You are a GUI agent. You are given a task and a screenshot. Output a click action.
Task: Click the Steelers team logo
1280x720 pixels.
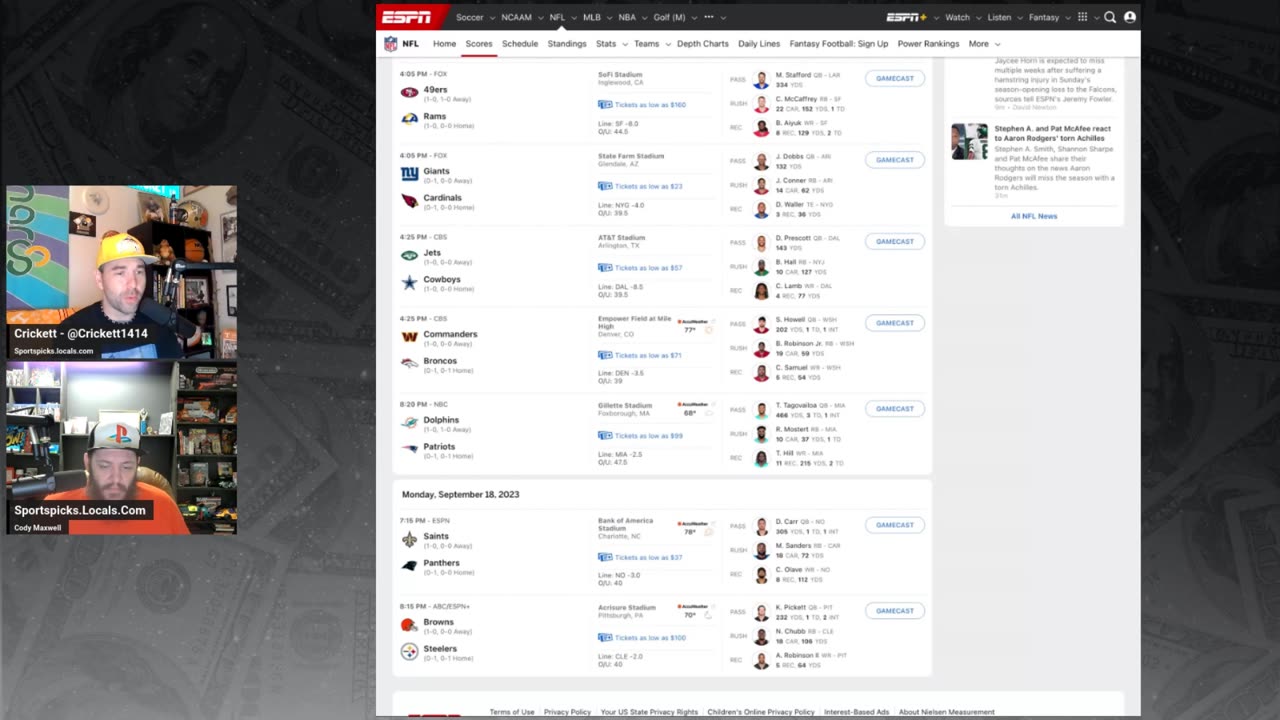pyautogui.click(x=409, y=651)
